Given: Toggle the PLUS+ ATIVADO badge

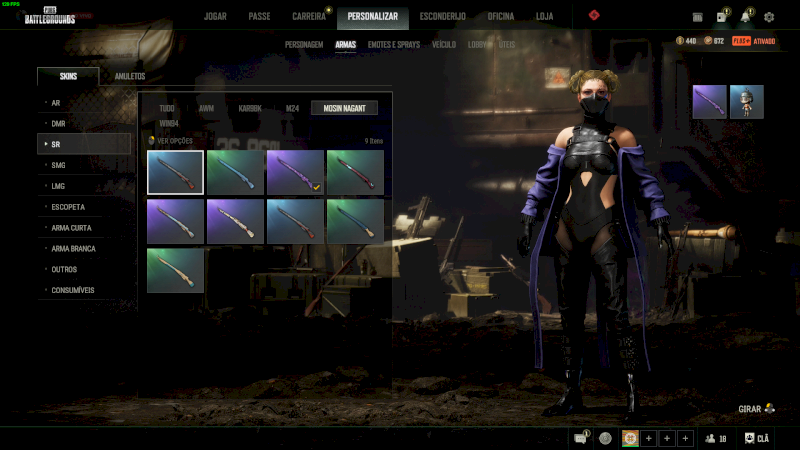Looking at the screenshot, I should (754, 41).
